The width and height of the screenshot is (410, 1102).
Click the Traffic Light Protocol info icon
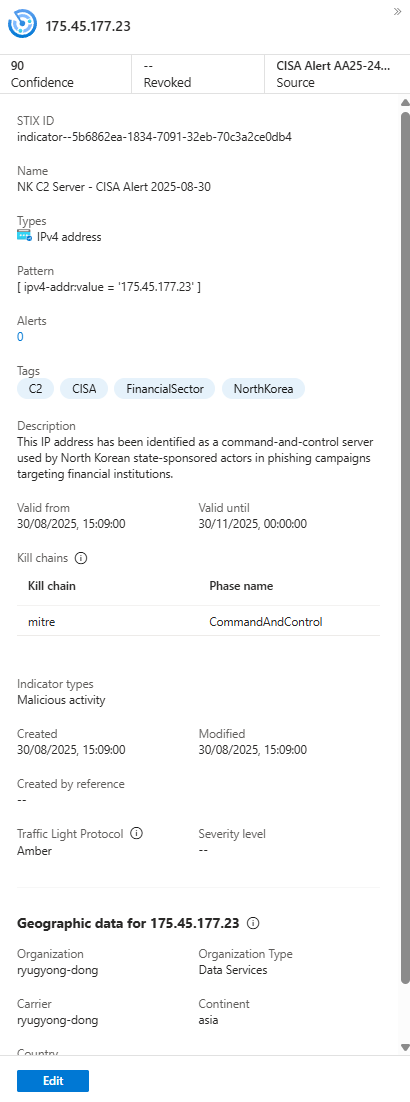point(137,834)
